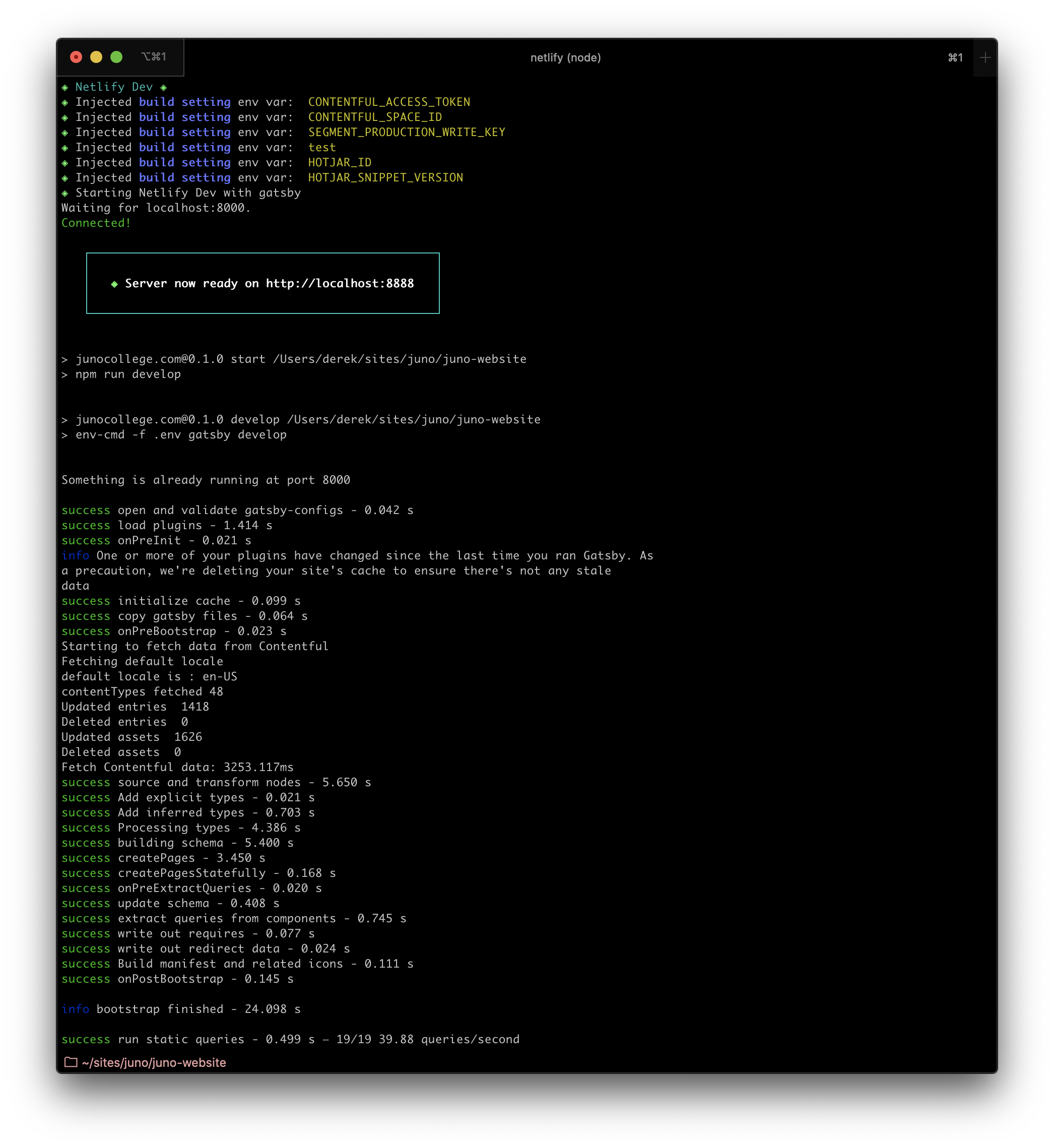Click 'Processing types - 4.386 s' line
Viewport: 1054px width, 1148px height.
pos(181,827)
